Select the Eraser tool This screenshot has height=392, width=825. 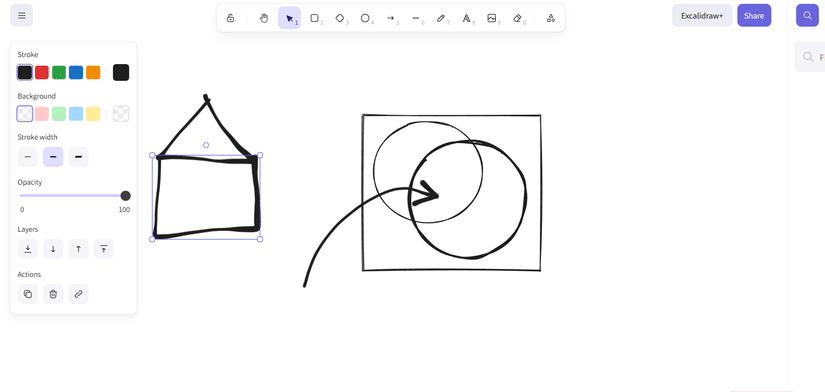[x=517, y=18]
